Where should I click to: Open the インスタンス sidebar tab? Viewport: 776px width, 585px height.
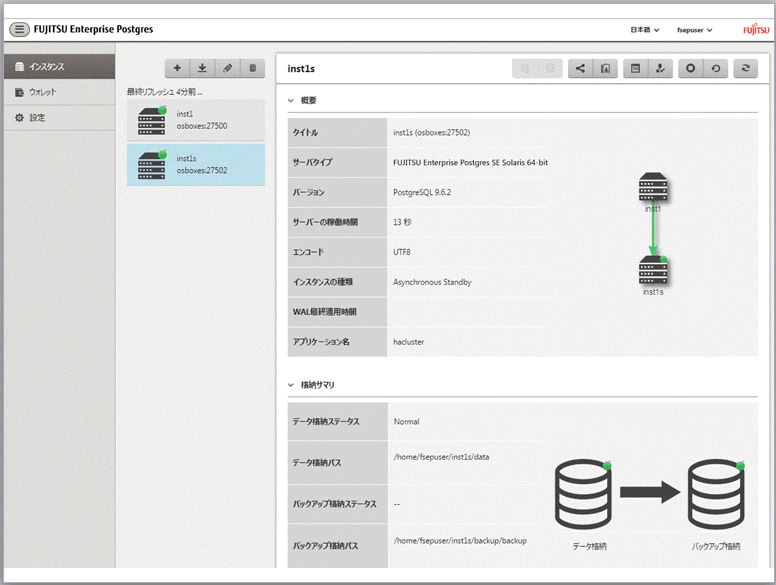pyautogui.click(x=59, y=66)
